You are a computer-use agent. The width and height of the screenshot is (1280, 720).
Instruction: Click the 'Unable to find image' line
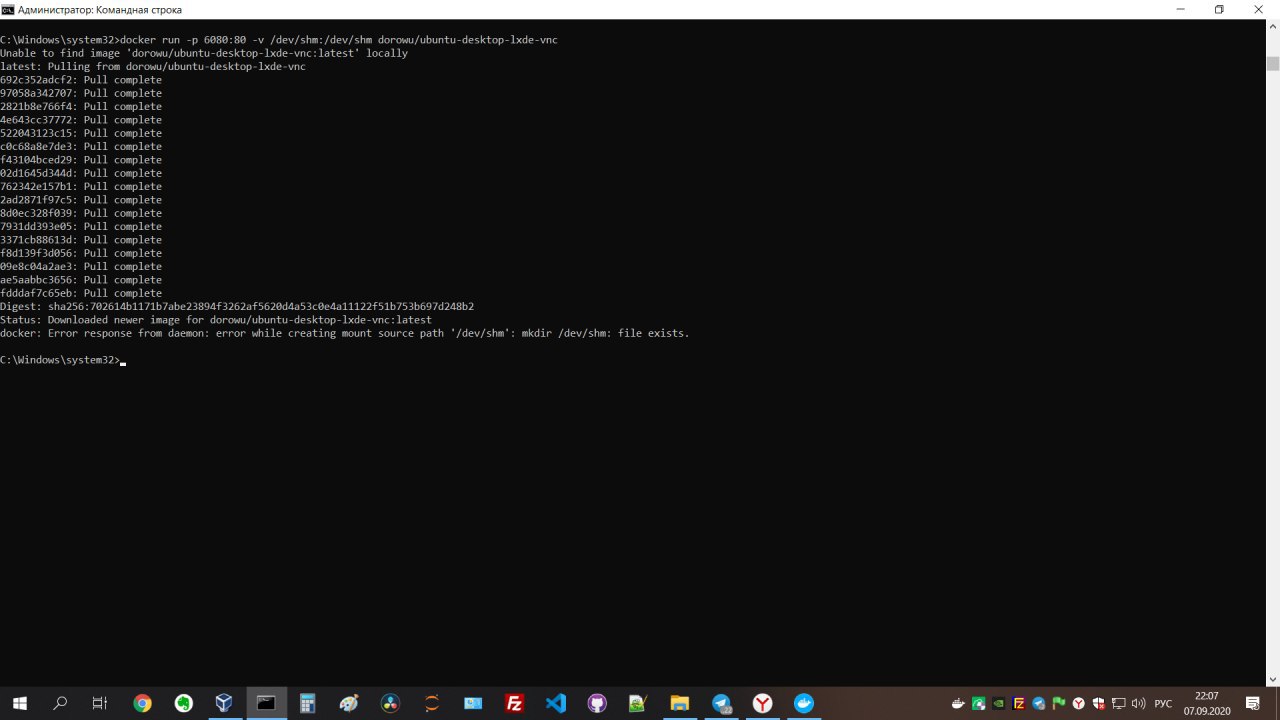point(204,53)
